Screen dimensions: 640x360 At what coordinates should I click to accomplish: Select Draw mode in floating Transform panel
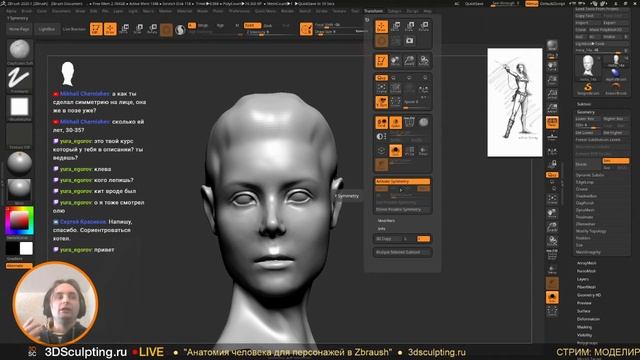coord(382,27)
